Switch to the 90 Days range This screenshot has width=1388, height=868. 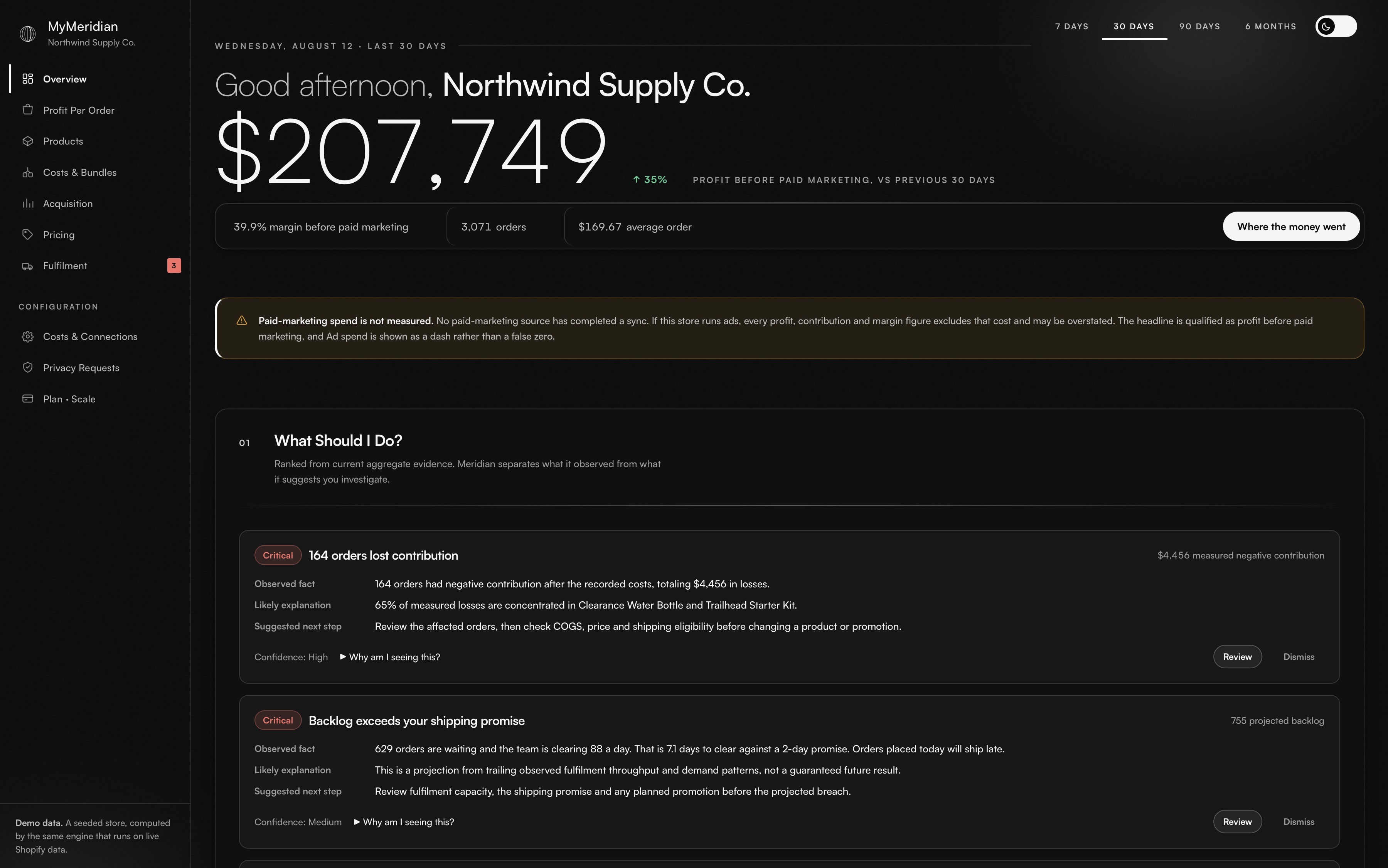(1199, 27)
